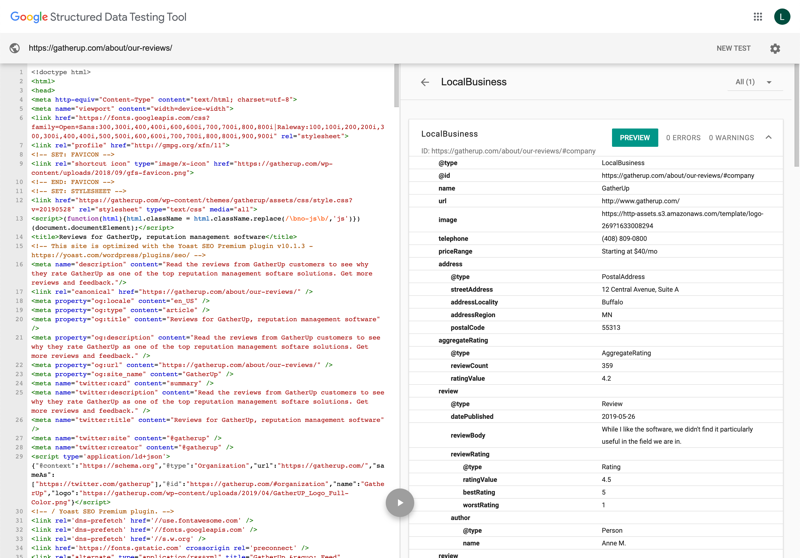Click the code pane vertical scrollbar
The height and width of the screenshot is (558, 800).
[x=395, y=88]
